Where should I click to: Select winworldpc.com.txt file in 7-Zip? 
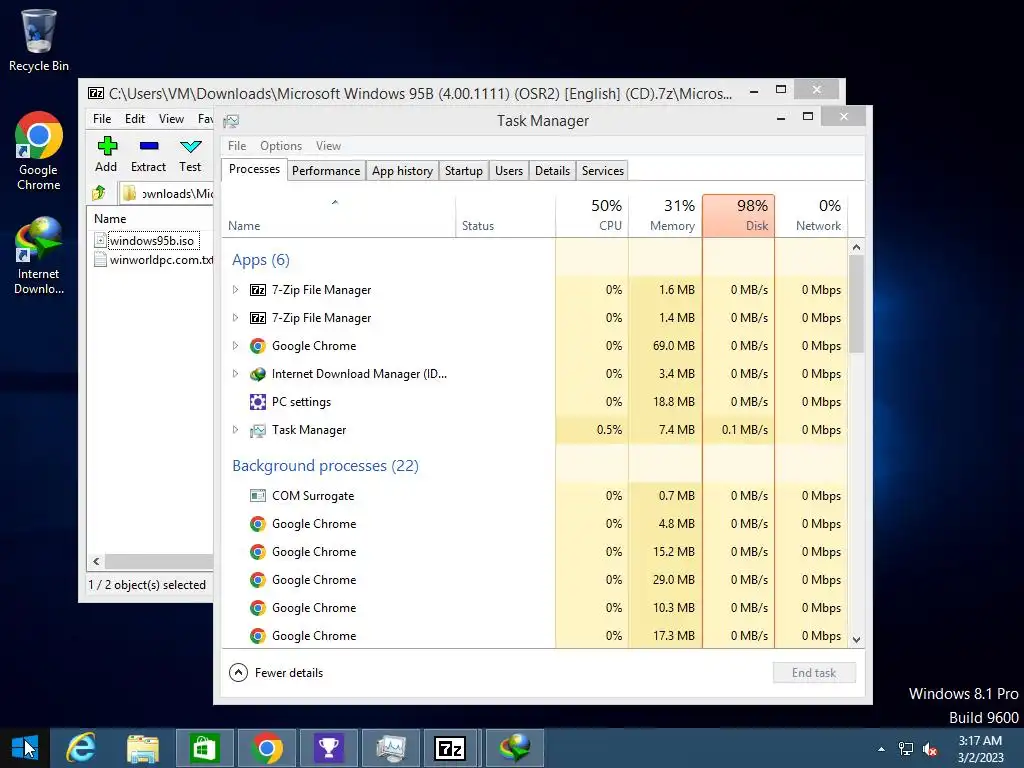click(x=154, y=260)
